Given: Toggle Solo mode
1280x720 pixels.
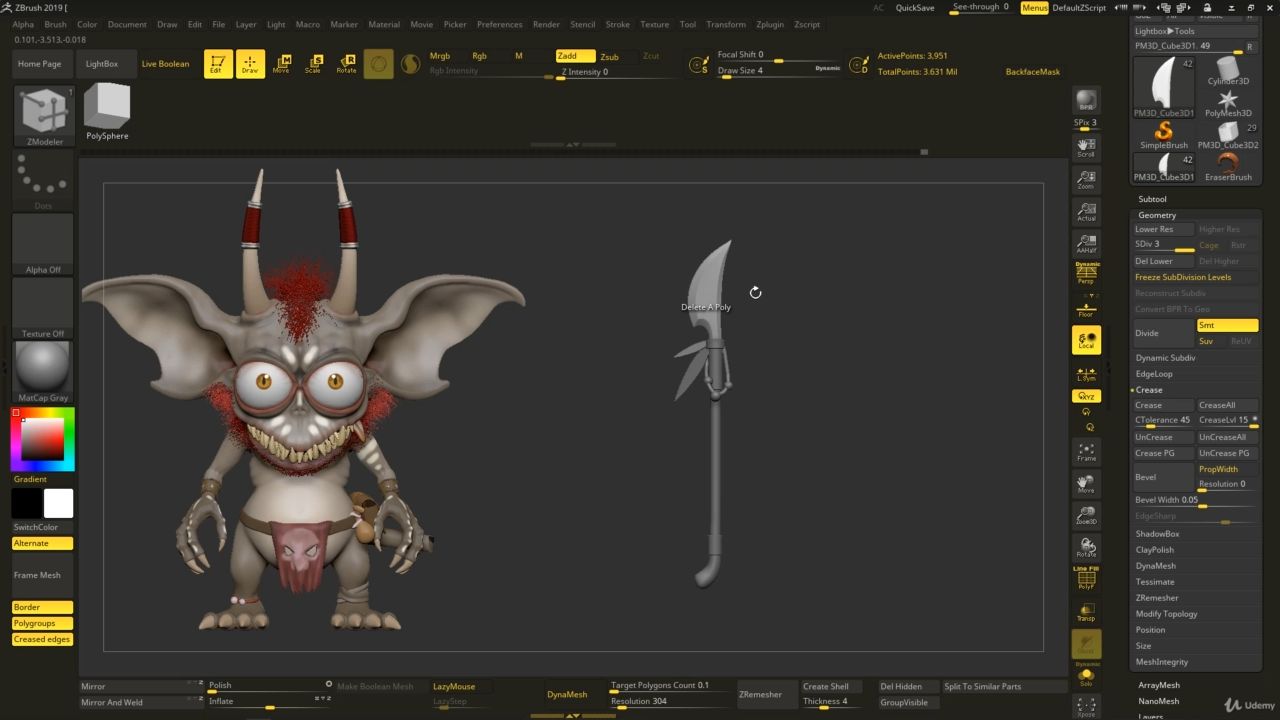Looking at the screenshot, I should (x=1086, y=677).
